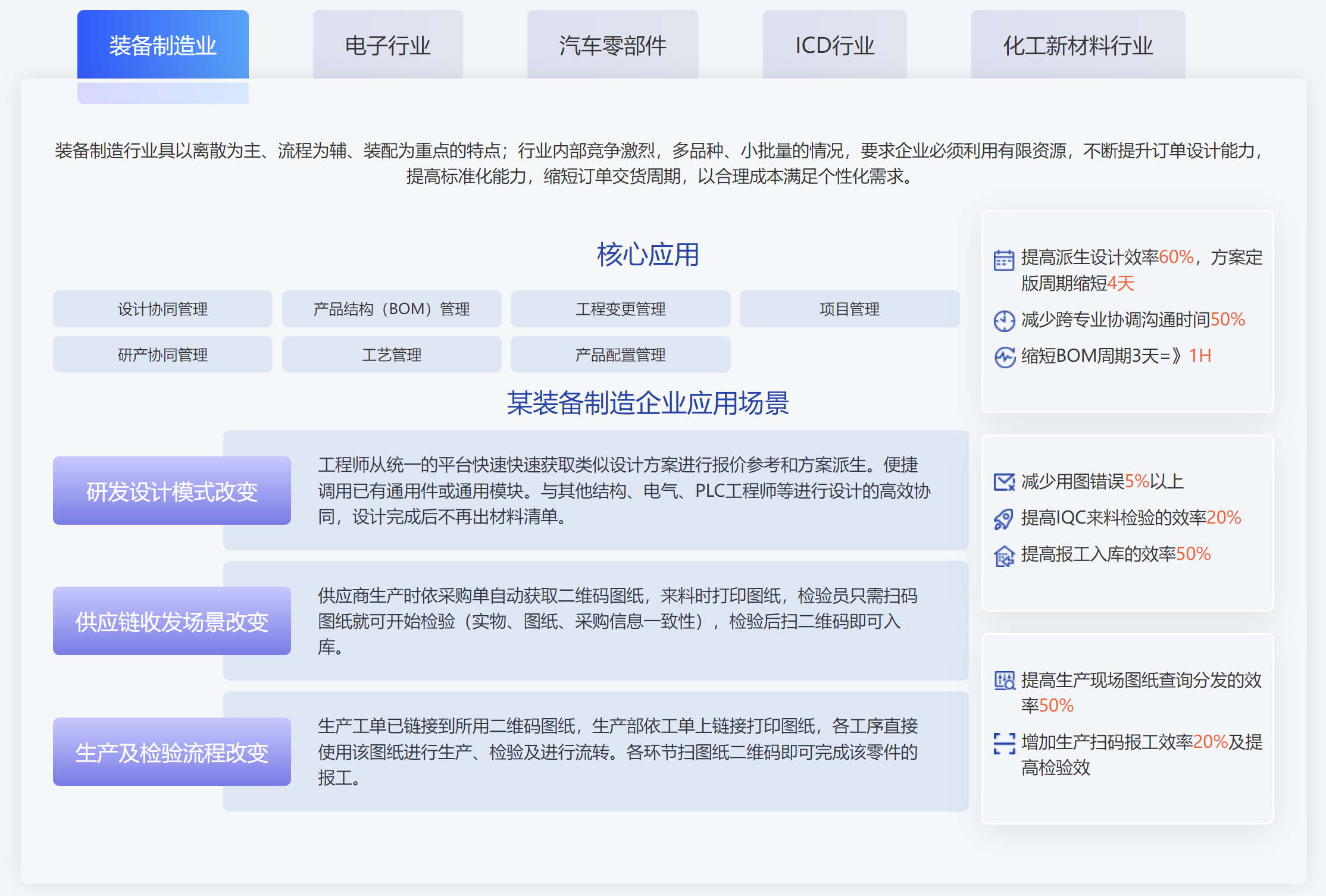Image resolution: width=1326 pixels, height=896 pixels.
Task: Click warehouse icon beside 提高报工入库
Action: coord(1004,556)
